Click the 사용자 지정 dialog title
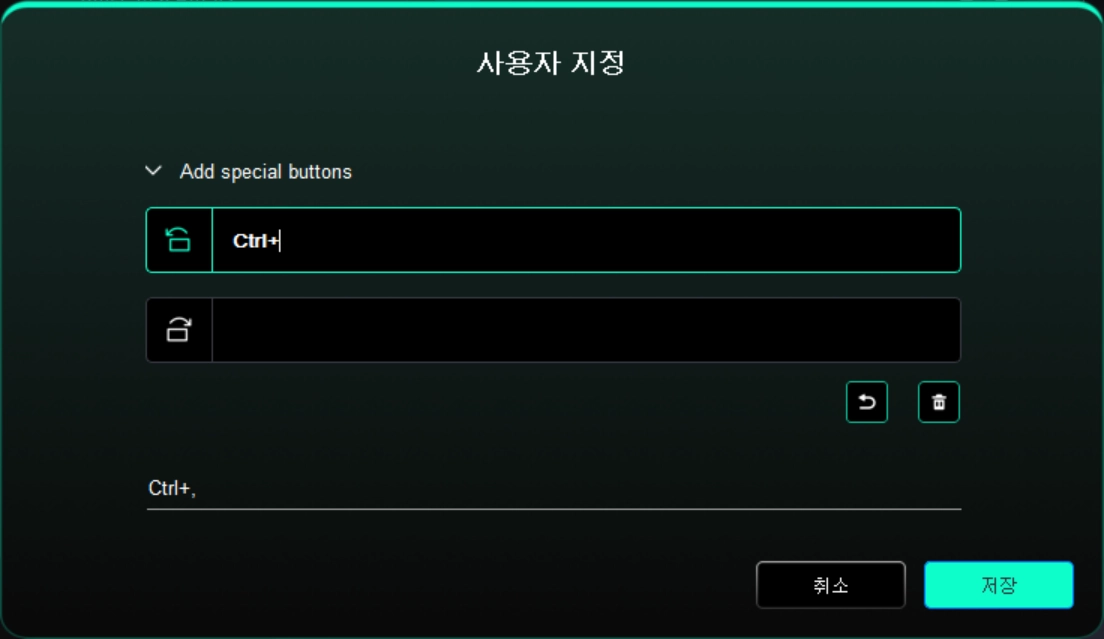 [x=551, y=63]
